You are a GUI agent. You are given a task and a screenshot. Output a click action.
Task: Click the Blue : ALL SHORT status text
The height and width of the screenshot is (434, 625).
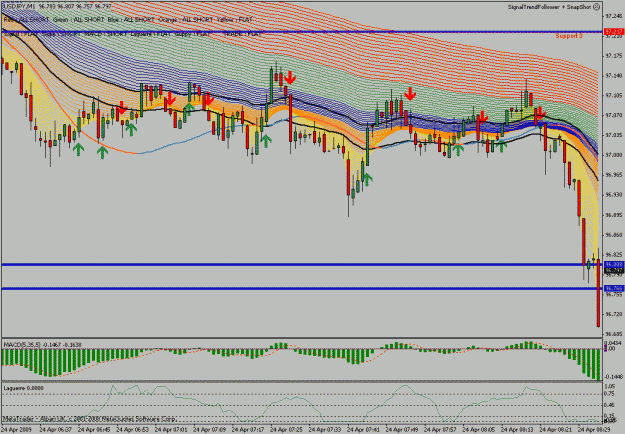(x=131, y=20)
